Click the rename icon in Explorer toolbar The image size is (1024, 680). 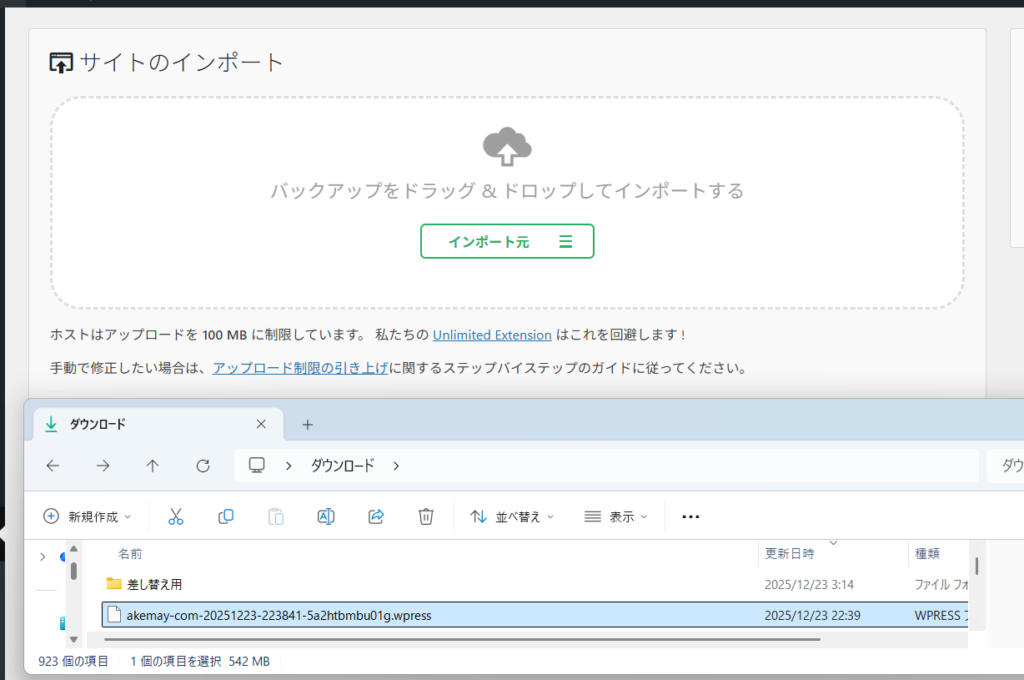coord(326,516)
